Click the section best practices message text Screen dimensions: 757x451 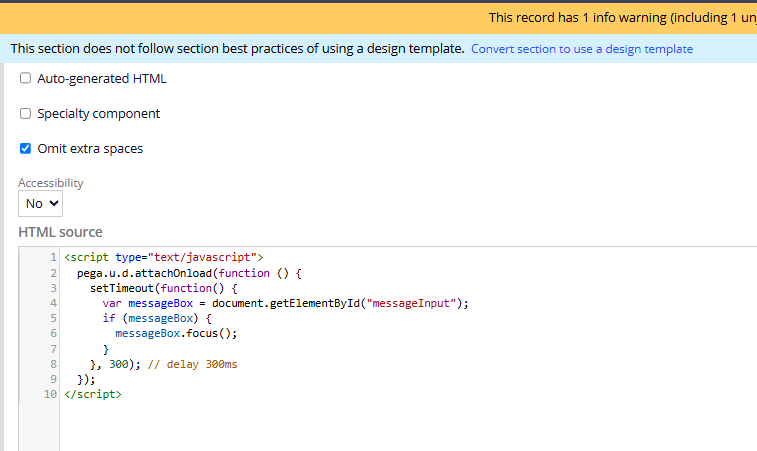click(237, 49)
